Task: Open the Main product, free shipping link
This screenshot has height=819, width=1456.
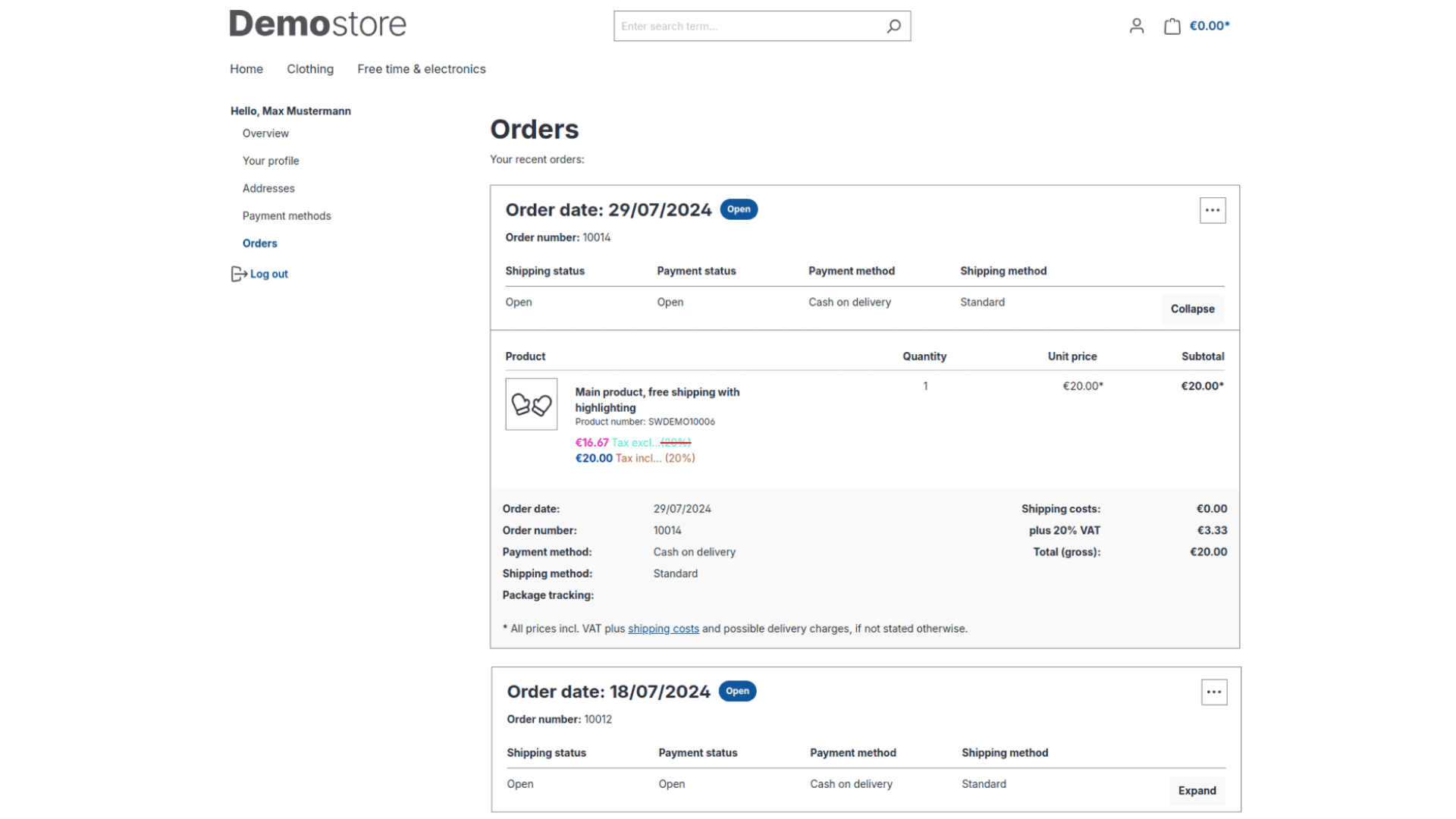Action: [657, 400]
